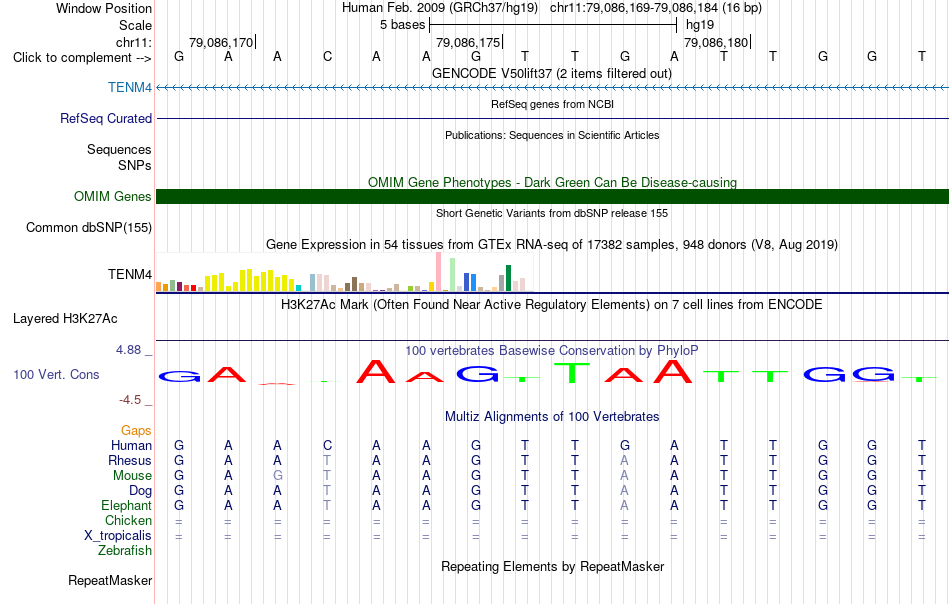The width and height of the screenshot is (950, 604).
Task: Click the Scale track label
Action: point(135,25)
